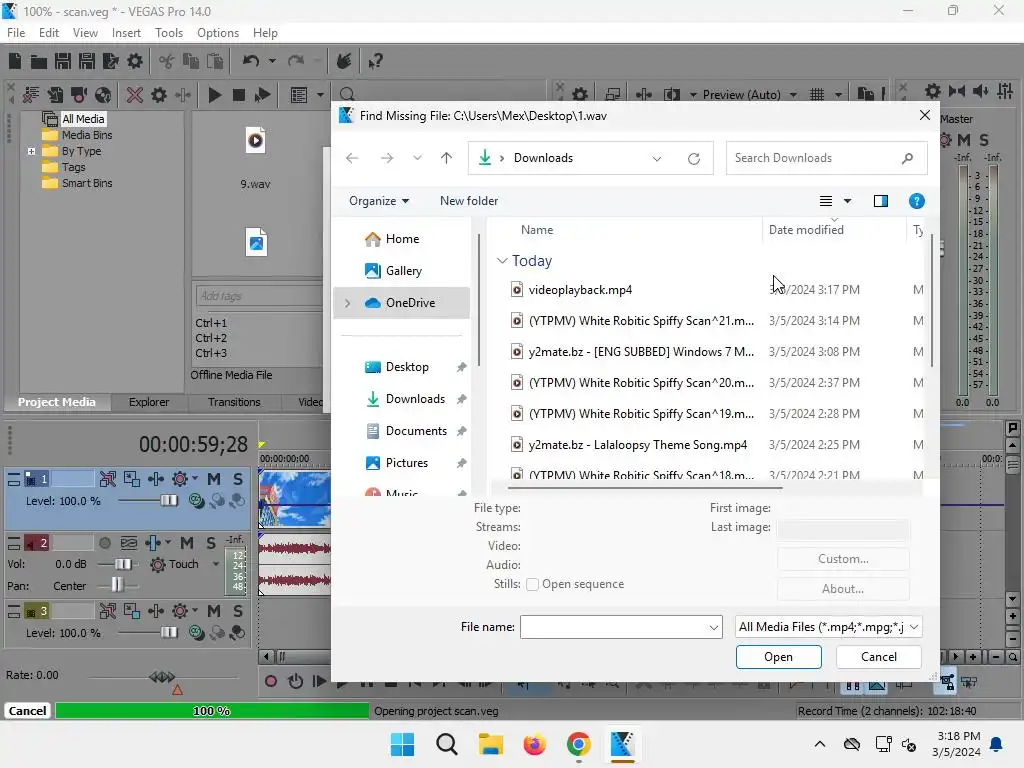Open the Preview (Auto) quality dropdown
This screenshot has height=768, width=1024.
(793, 95)
